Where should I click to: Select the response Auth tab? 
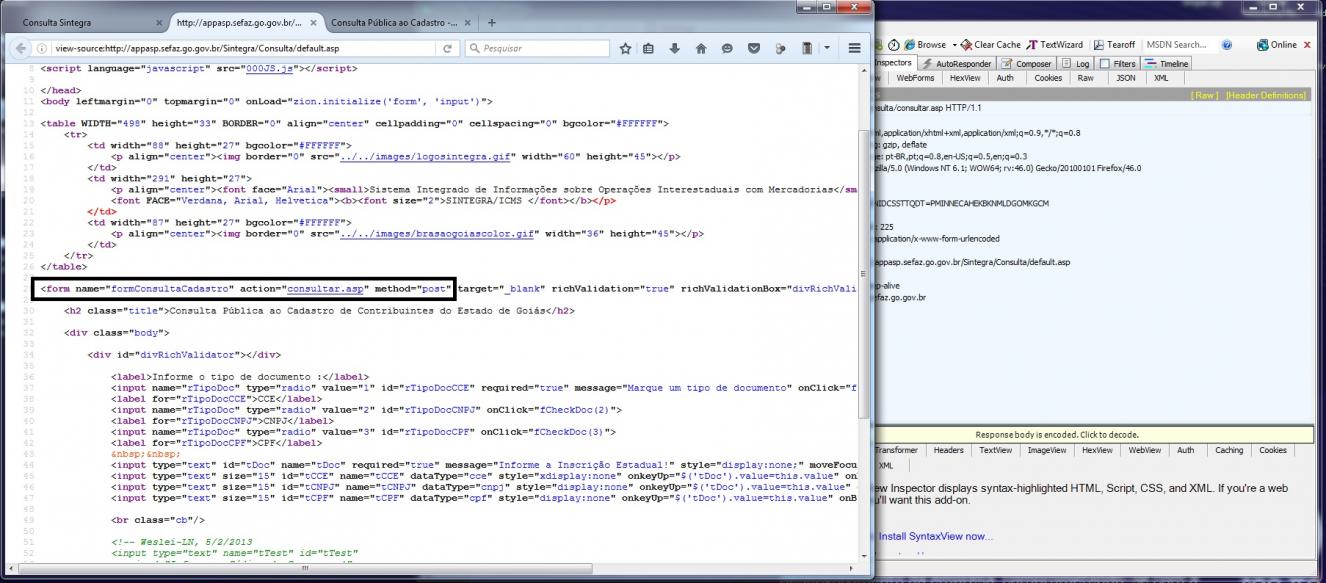point(1186,450)
